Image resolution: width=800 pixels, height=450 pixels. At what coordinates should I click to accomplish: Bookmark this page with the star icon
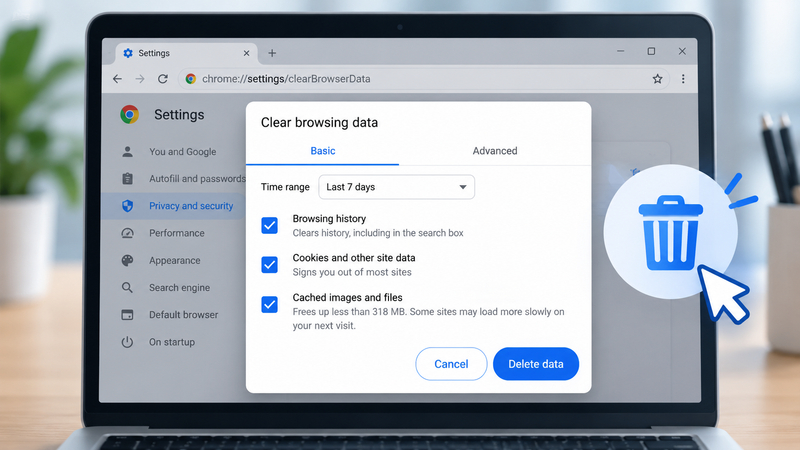point(657,79)
